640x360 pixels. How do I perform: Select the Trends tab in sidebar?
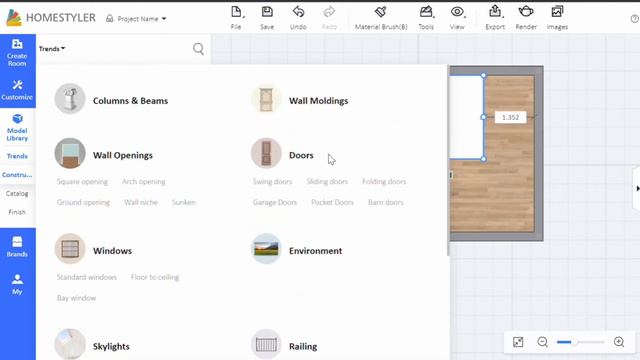click(x=17, y=156)
